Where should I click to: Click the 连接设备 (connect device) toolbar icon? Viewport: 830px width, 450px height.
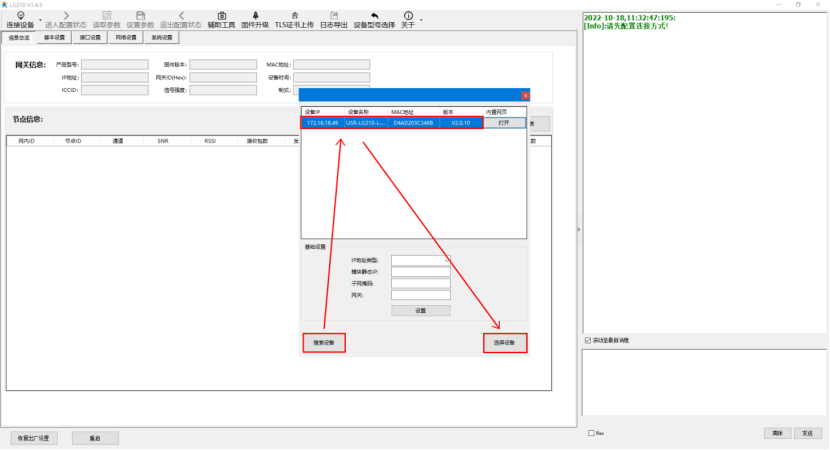coord(20,17)
